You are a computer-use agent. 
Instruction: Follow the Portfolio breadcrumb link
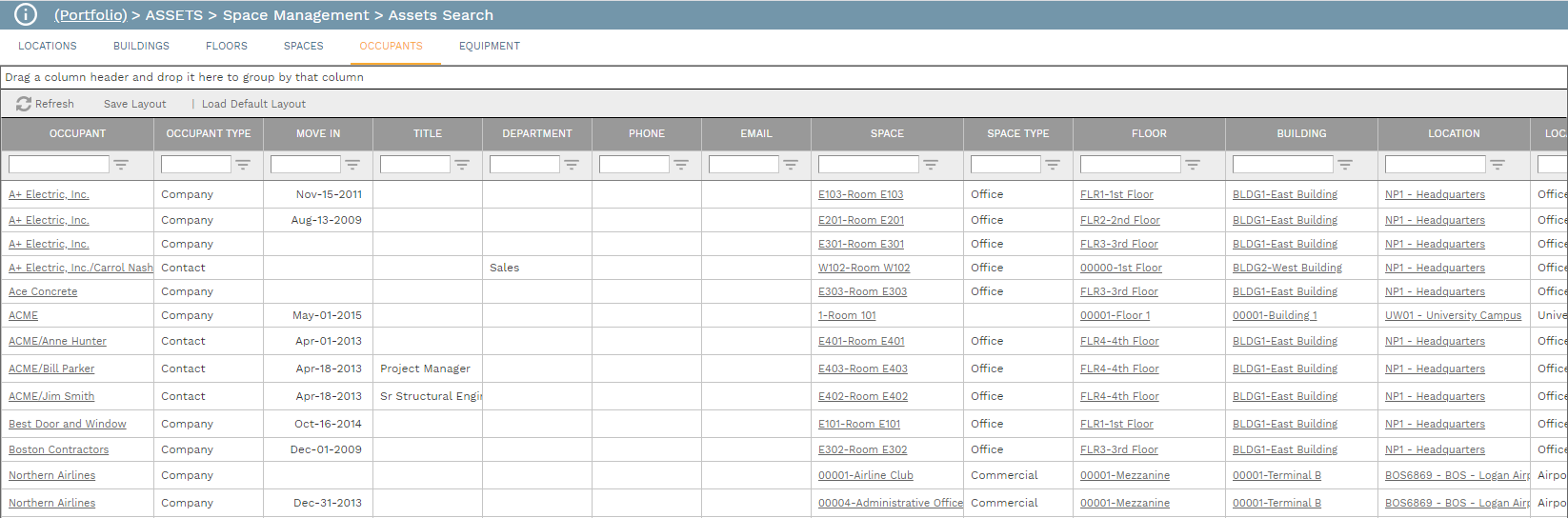point(90,15)
